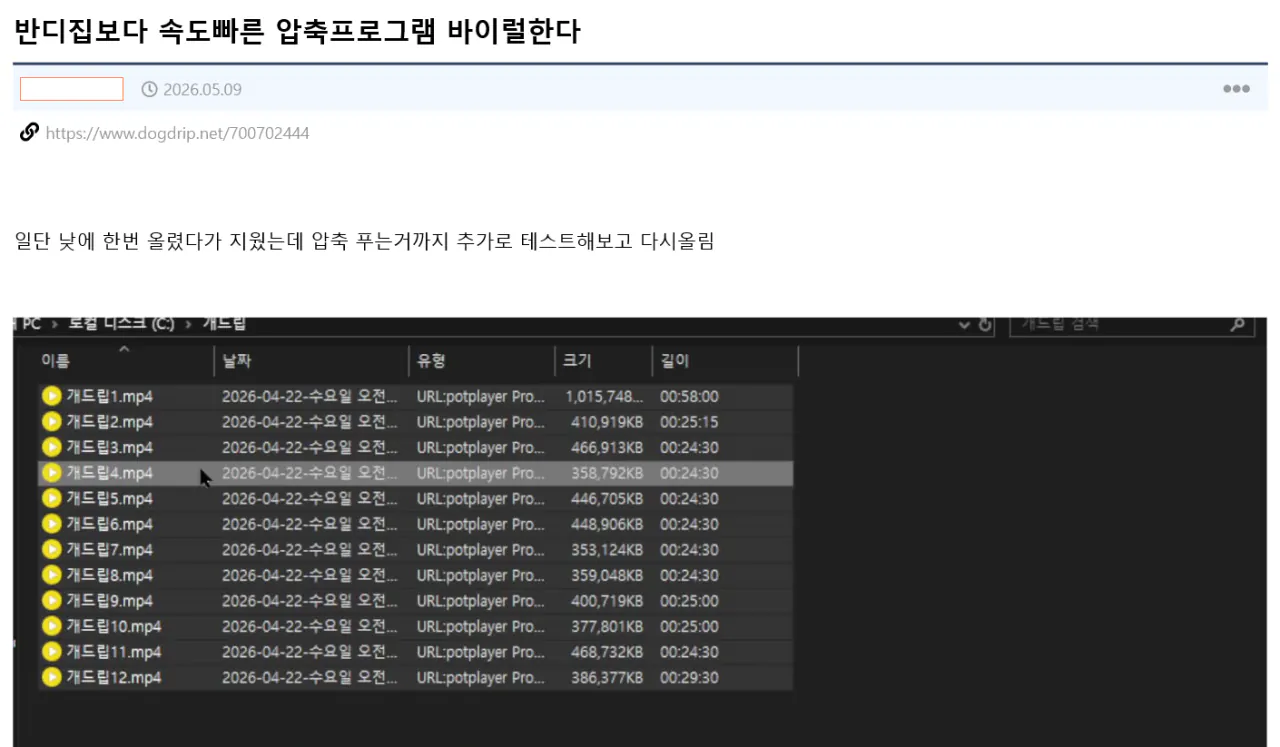Click the refresh icon beside the address bar
Image resolution: width=1280 pixels, height=747 pixels.
pyautogui.click(x=985, y=325)
